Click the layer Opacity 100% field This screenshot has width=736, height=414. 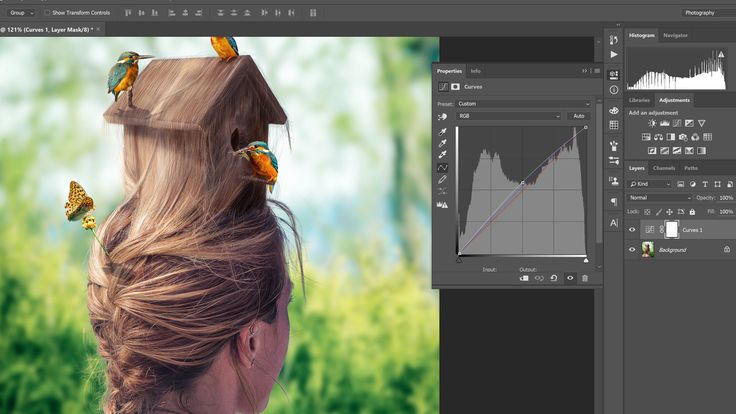(x=726, y=198)
